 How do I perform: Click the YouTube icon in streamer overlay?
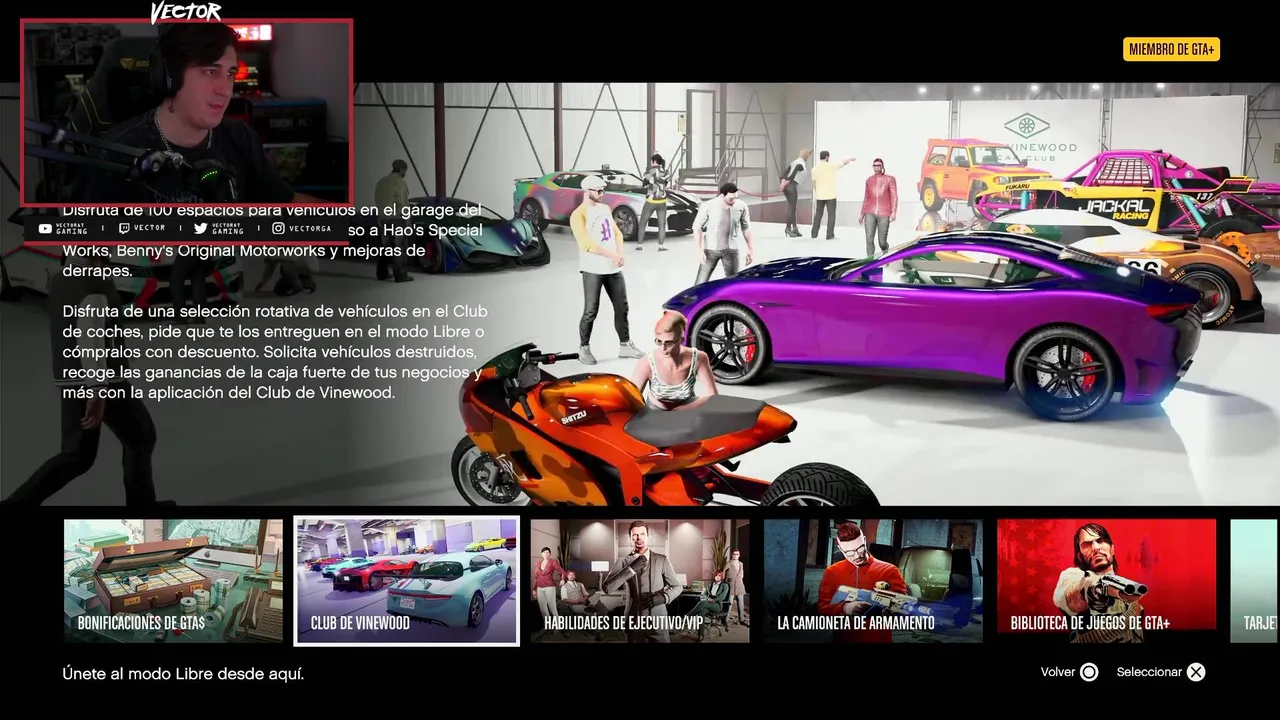(x=45, y=228)
